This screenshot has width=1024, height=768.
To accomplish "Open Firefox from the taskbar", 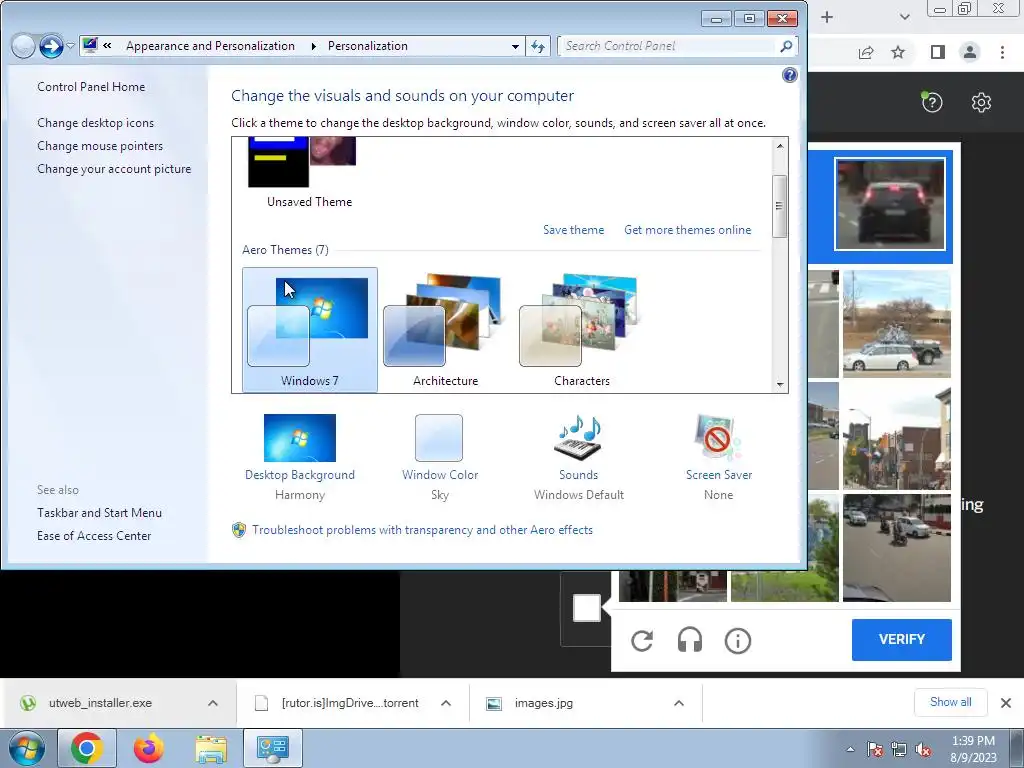I will (x=148, y=748).
